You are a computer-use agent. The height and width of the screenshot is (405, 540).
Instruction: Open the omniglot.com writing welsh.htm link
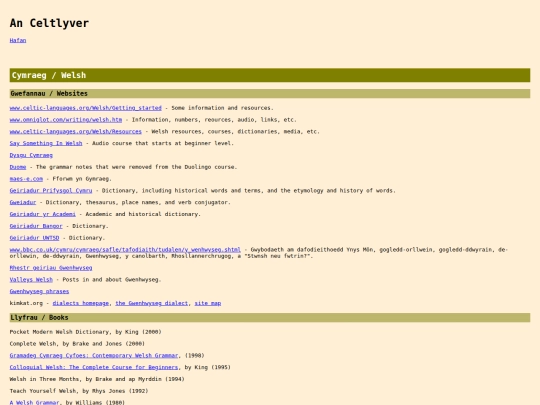coord(66,120)
